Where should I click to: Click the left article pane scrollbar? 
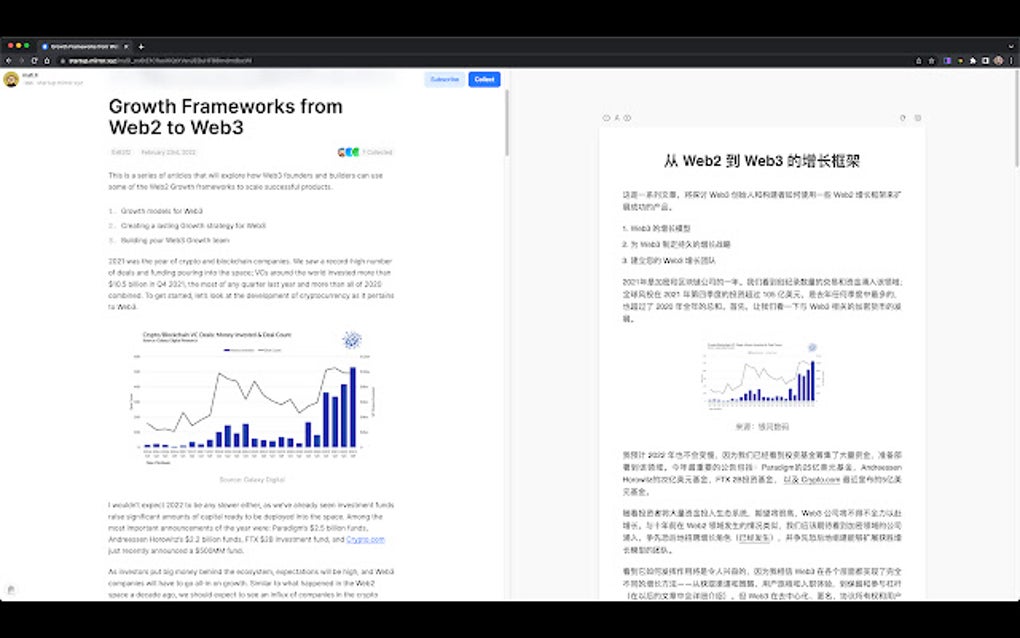507,123
